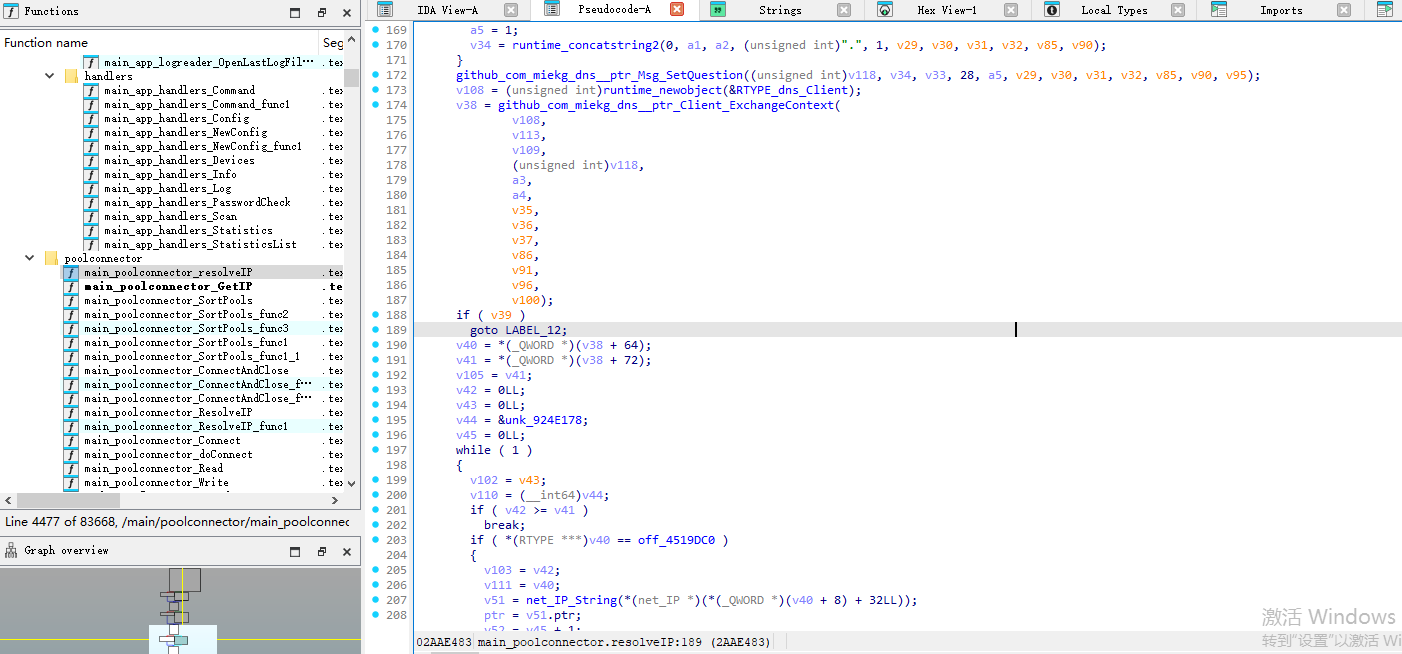The image size is (1402, 654).
Task: Click the IDA View-A tab icon
Action: [x=385, y=10]
